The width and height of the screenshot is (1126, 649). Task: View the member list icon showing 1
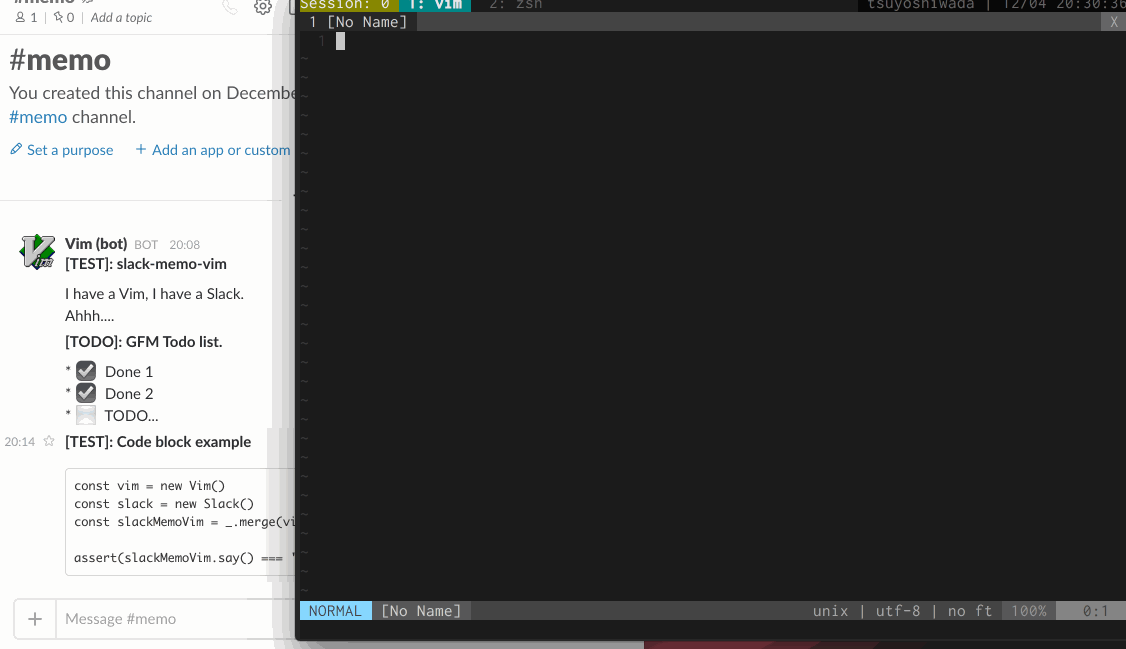[x=26, y=17]
